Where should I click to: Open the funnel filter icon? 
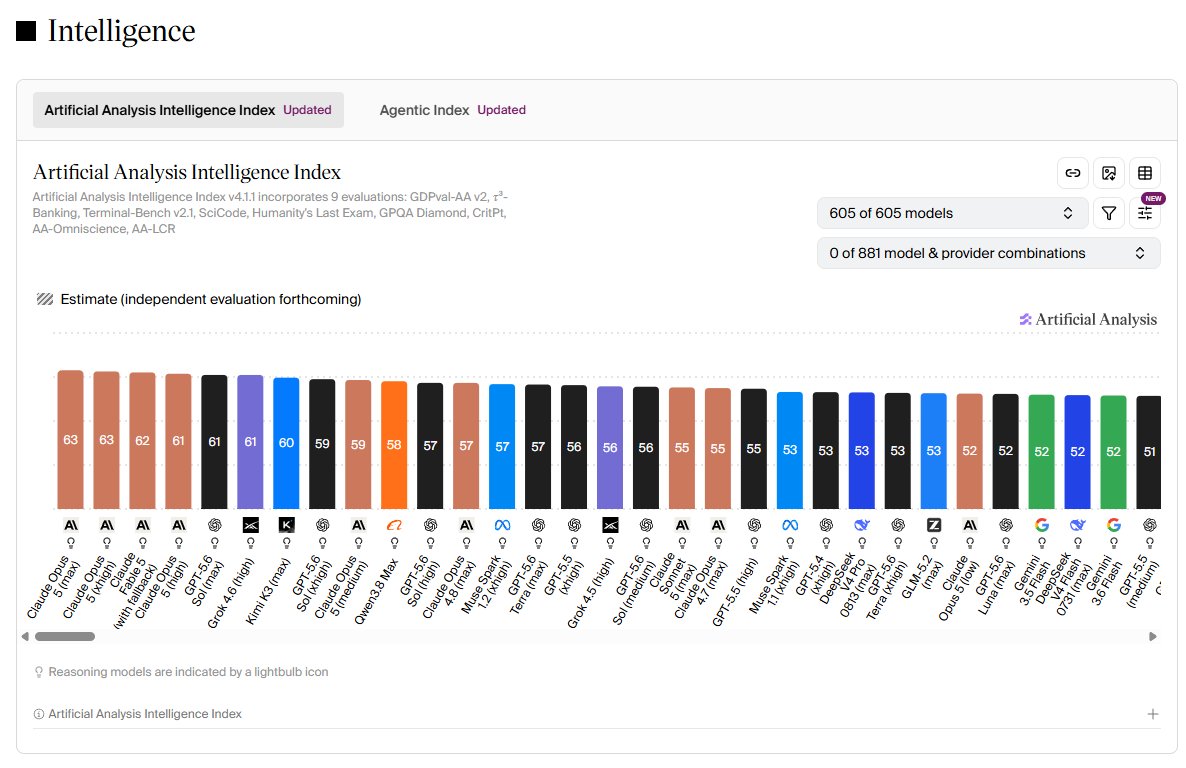coord(1109,213)
